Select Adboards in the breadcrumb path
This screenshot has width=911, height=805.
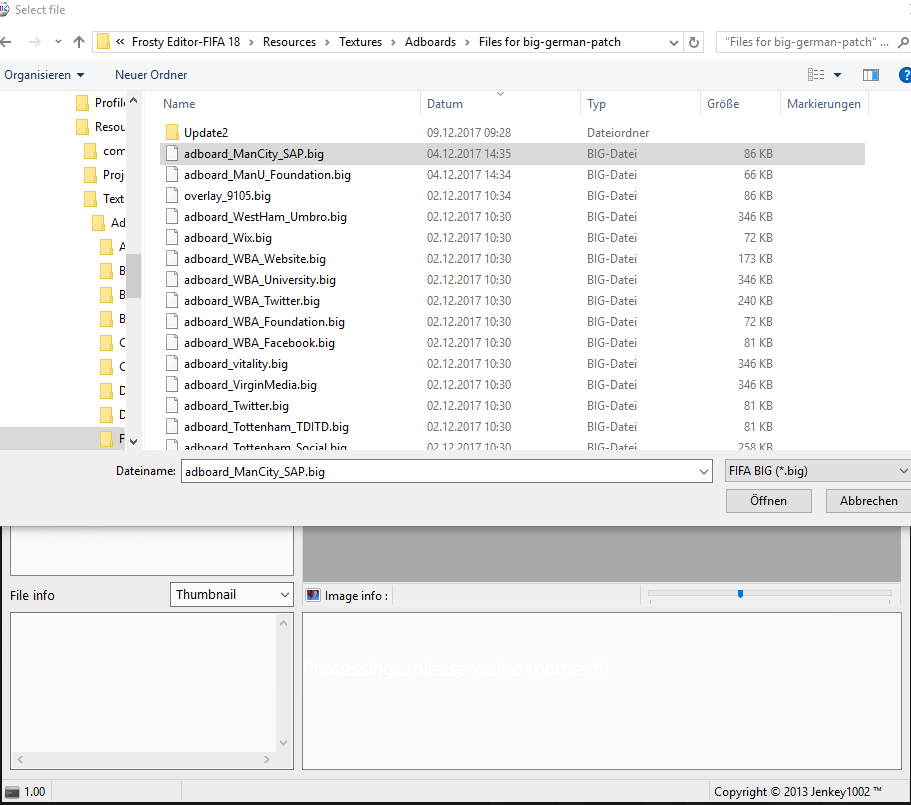click(431, 42)
